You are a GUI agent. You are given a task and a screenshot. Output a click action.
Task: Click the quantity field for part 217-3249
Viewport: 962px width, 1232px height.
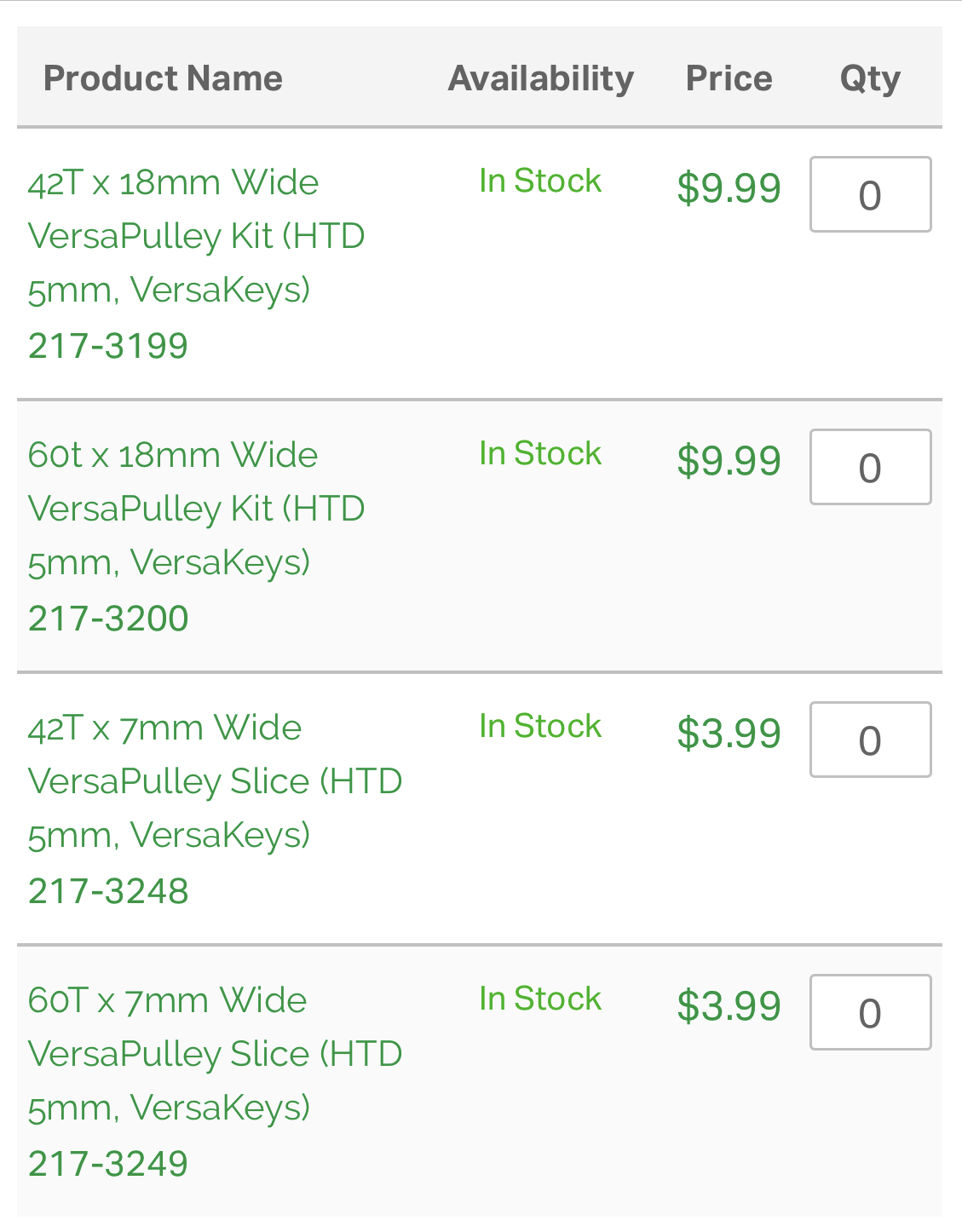click(x=870, y=1013)
